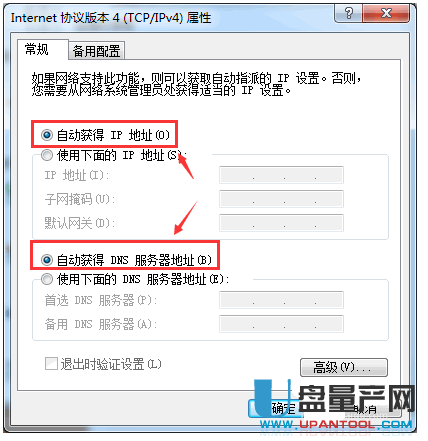Select 使用下面的 DNS 服务器地址 radio button
Image resolution: width=428 pixels, height=441 pixels.
coord(47,279)
